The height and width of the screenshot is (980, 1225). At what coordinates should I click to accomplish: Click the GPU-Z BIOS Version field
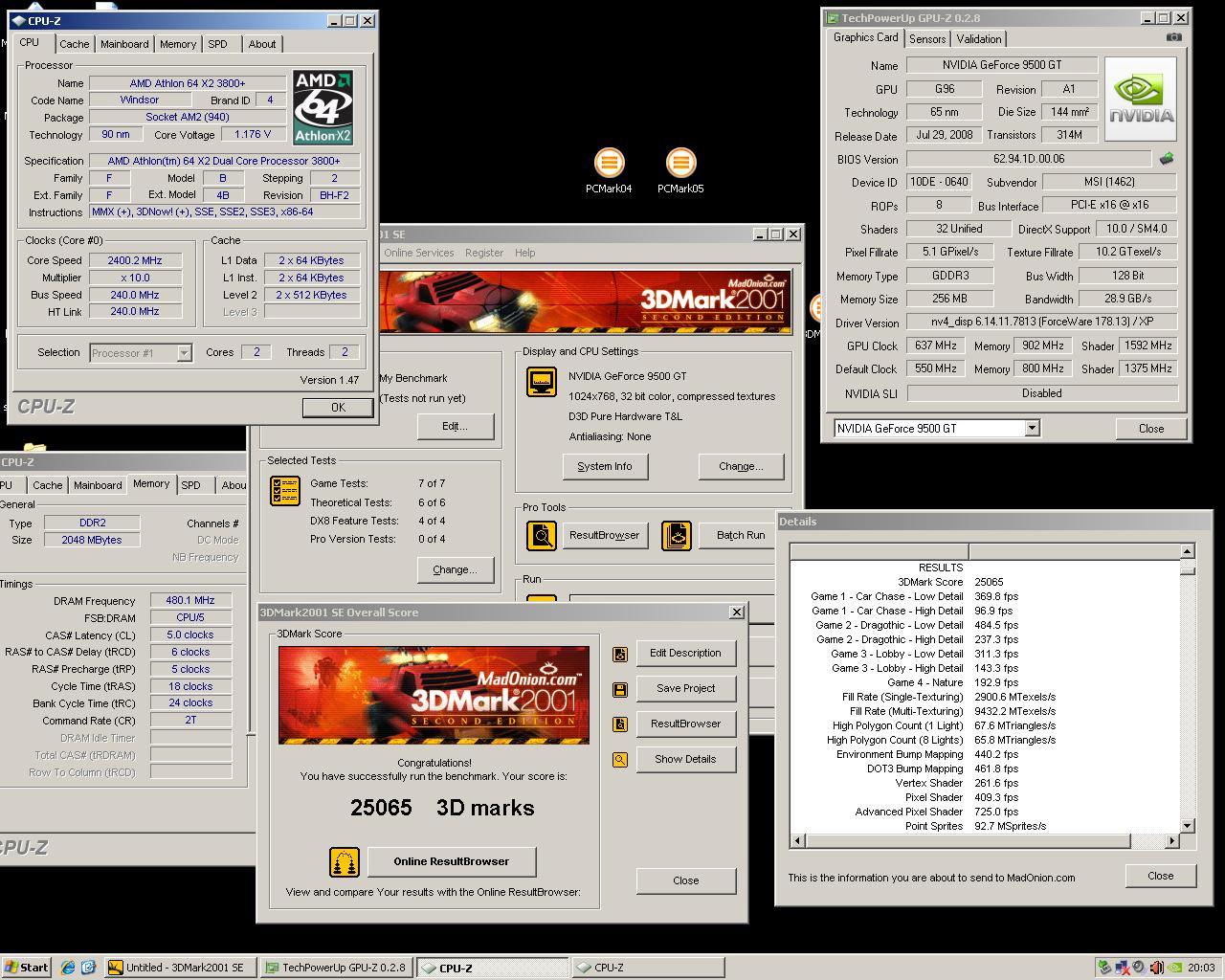1029,159
